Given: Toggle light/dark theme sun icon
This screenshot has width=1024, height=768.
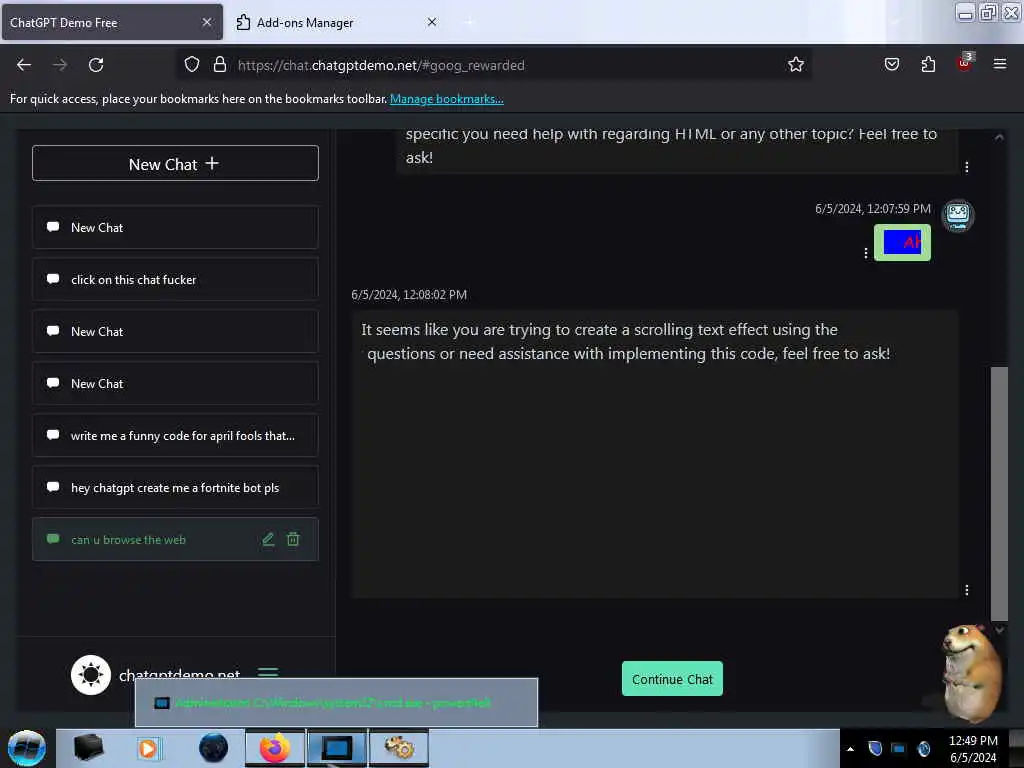Looking at the screenshot, I should click(x=91, y=675).
